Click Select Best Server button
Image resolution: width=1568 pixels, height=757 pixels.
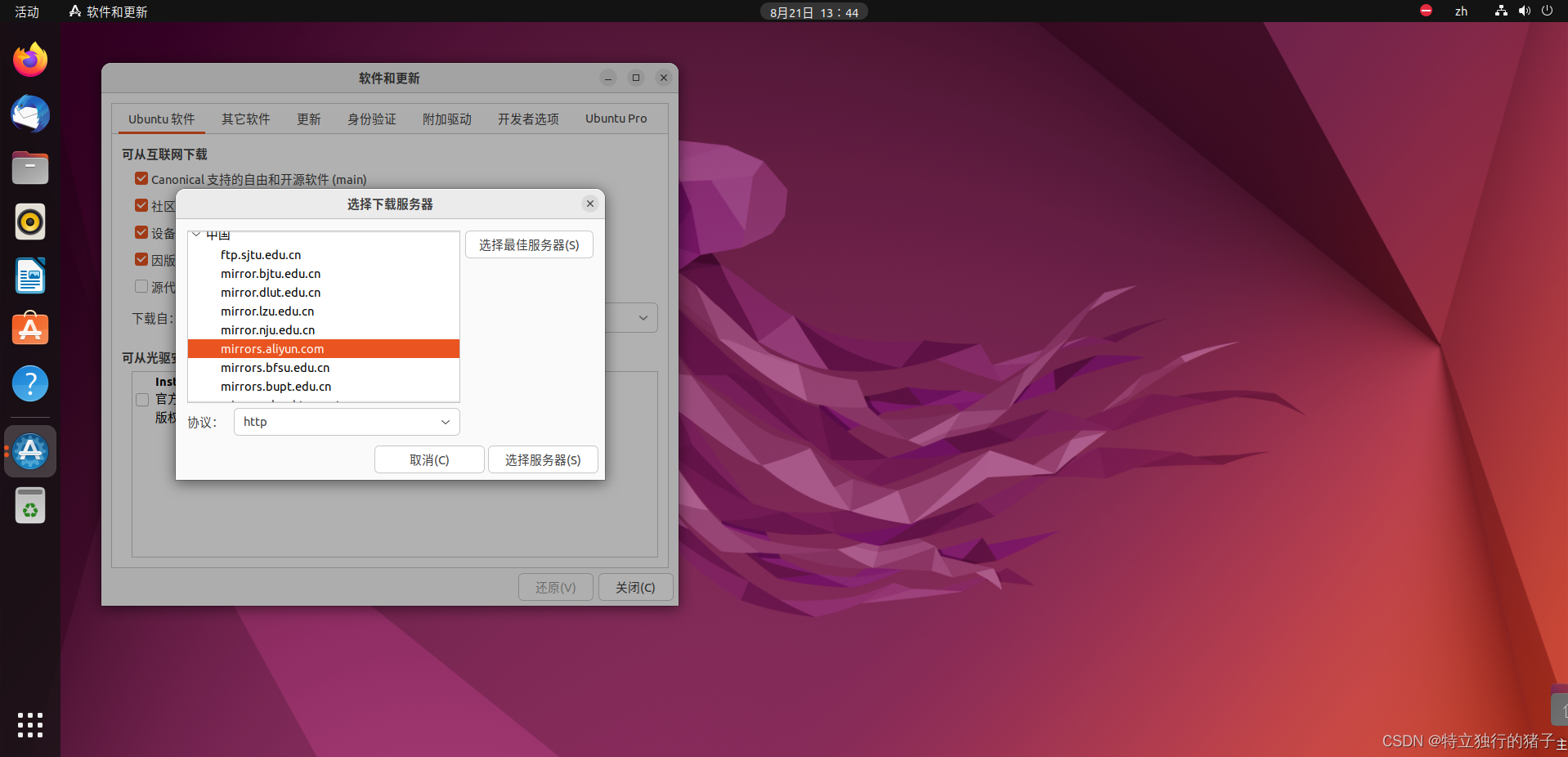tap(529, 245)
